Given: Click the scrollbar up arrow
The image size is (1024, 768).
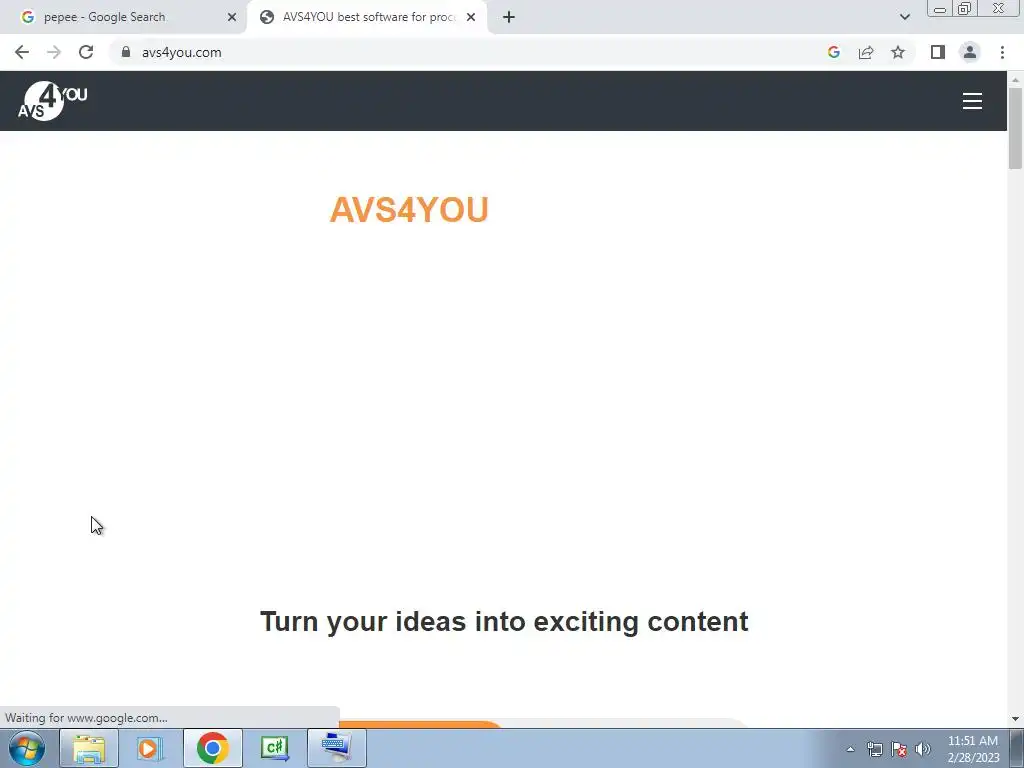Looking at the screenshot, I should 1015,79.
